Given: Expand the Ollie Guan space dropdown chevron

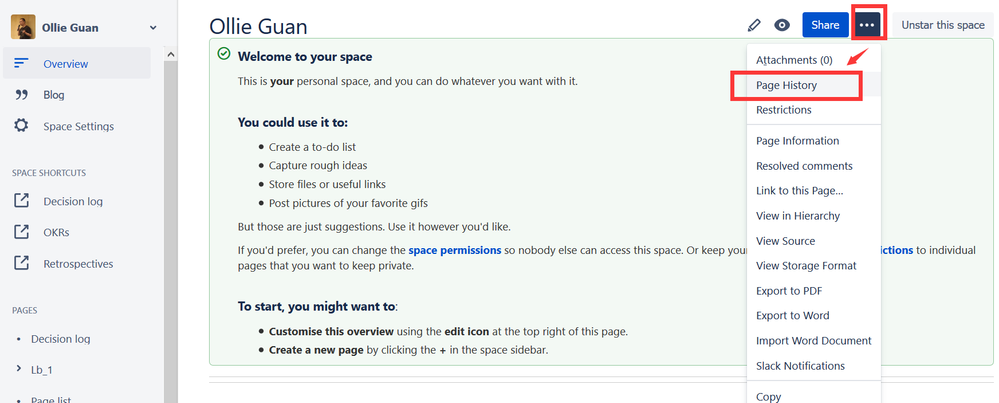Looking at the screenshot, I should pyautogui.click(x=152, y=27).
